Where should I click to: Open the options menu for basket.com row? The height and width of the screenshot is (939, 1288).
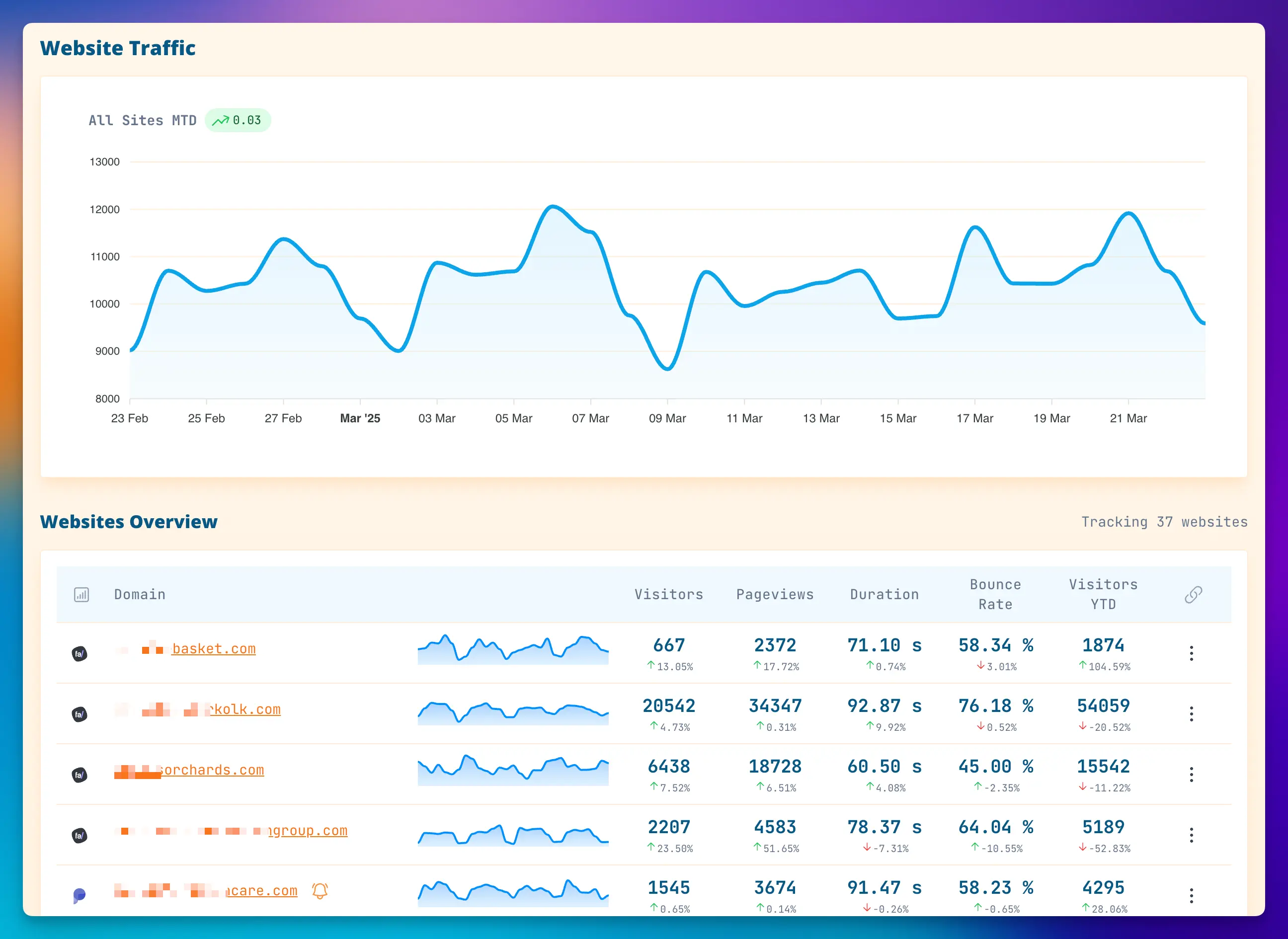point(1192,653)
